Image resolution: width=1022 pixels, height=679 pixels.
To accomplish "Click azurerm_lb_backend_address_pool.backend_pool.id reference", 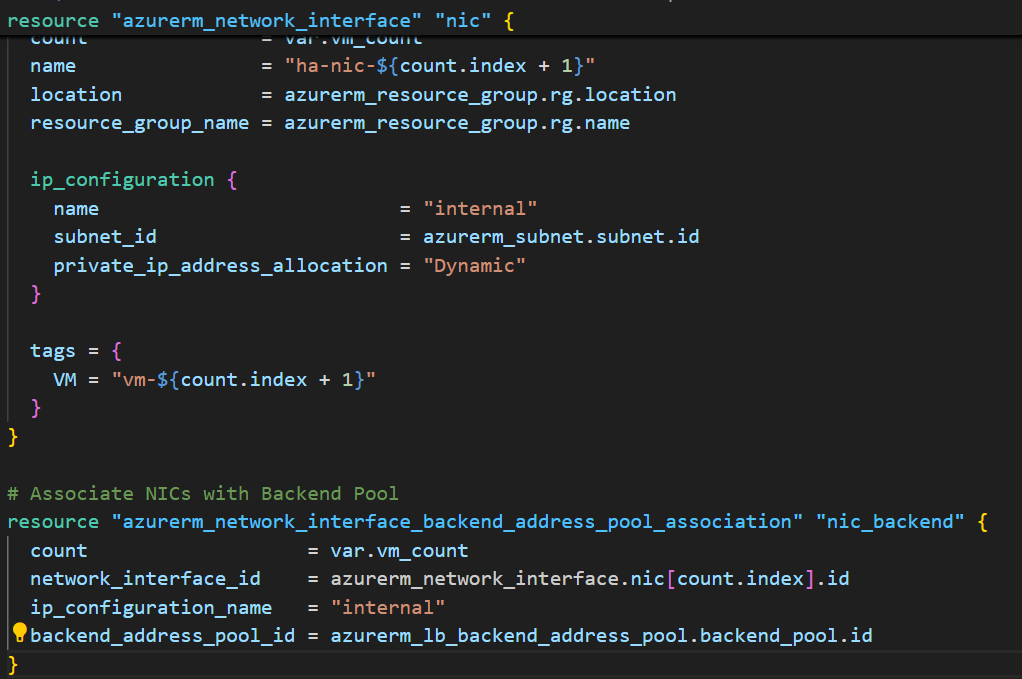I will tap(601, 636).
